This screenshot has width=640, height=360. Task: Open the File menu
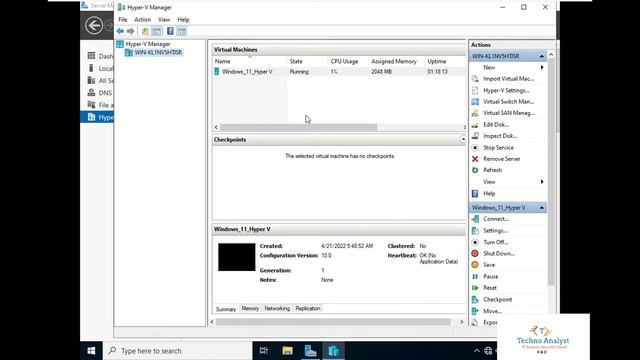[122, 20]
